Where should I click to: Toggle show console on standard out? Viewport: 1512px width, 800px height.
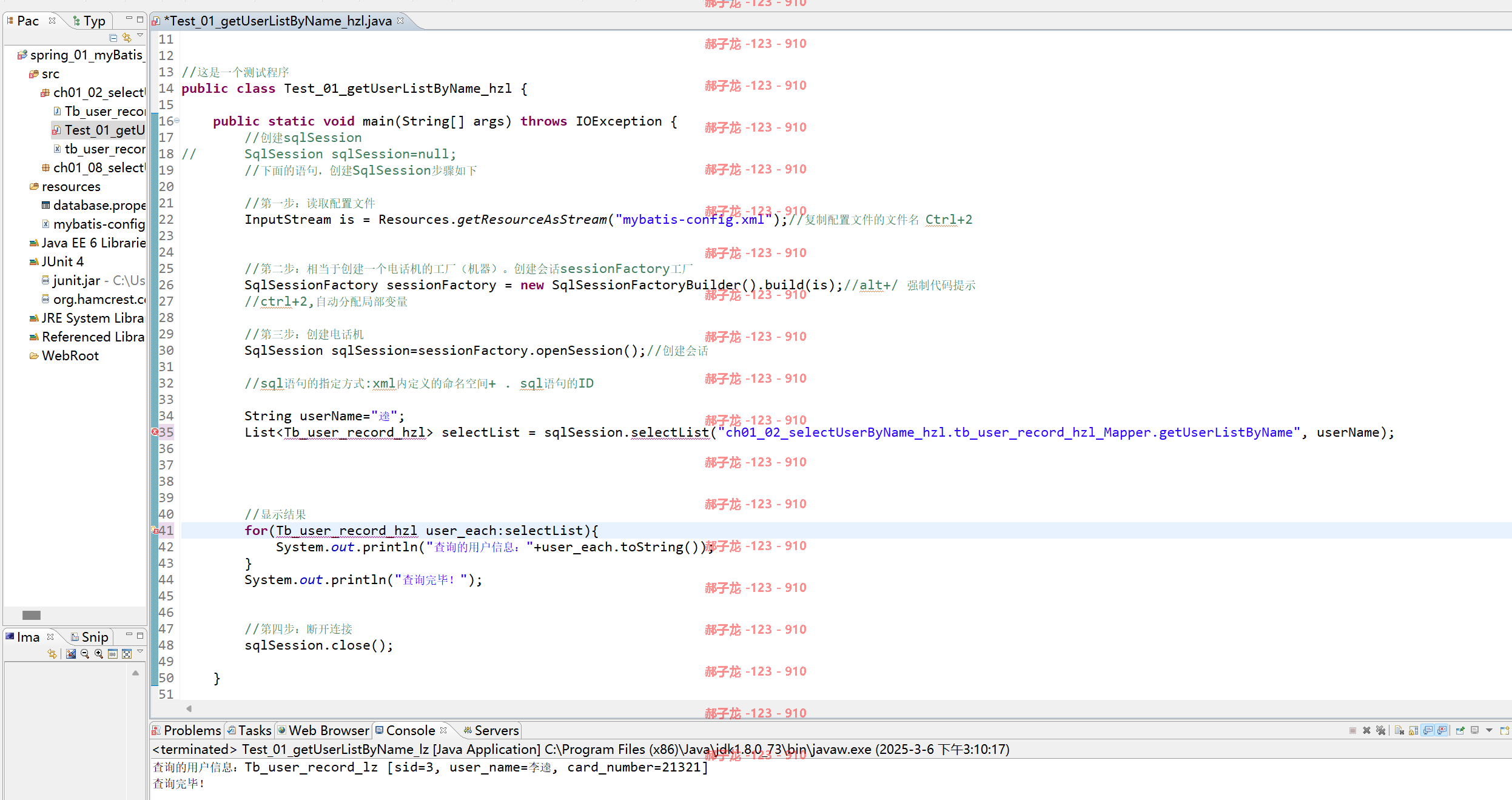pos(1428,730)
